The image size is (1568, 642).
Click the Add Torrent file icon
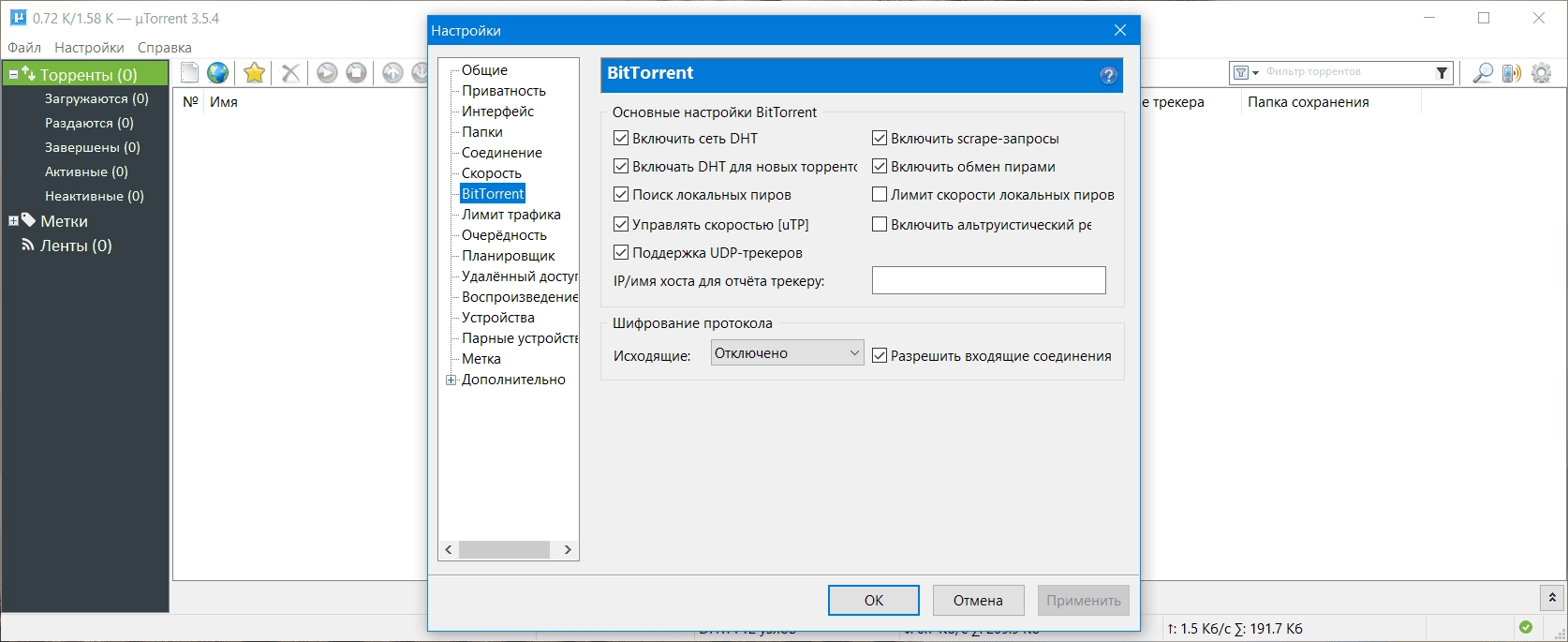pyautogui.click(x=190, y=72)
